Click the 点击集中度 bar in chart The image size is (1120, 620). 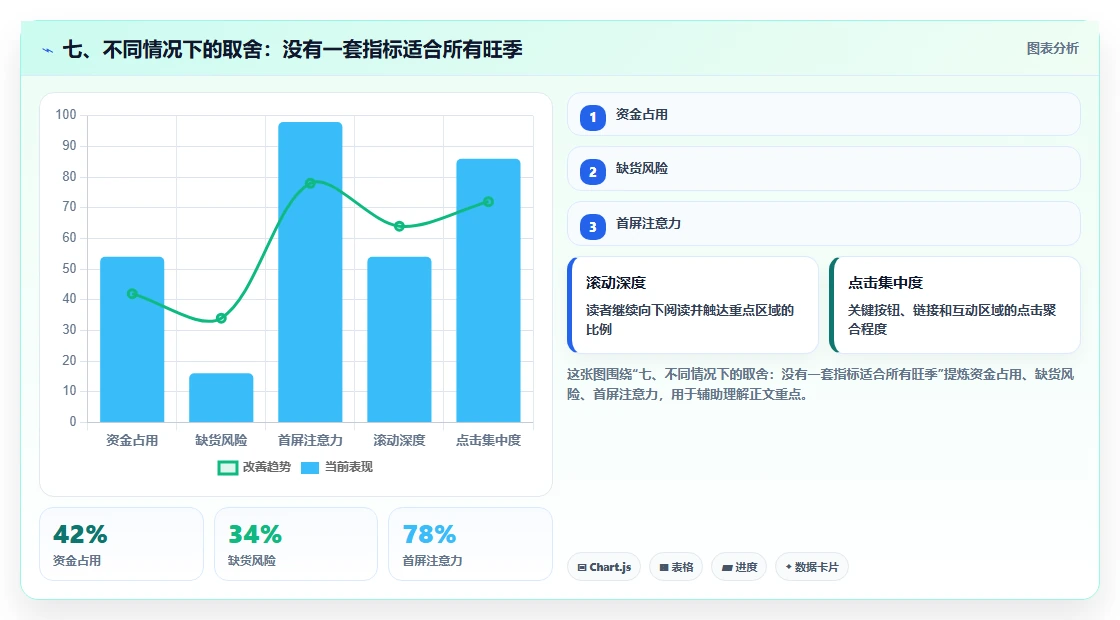click(x=489, y=291)
